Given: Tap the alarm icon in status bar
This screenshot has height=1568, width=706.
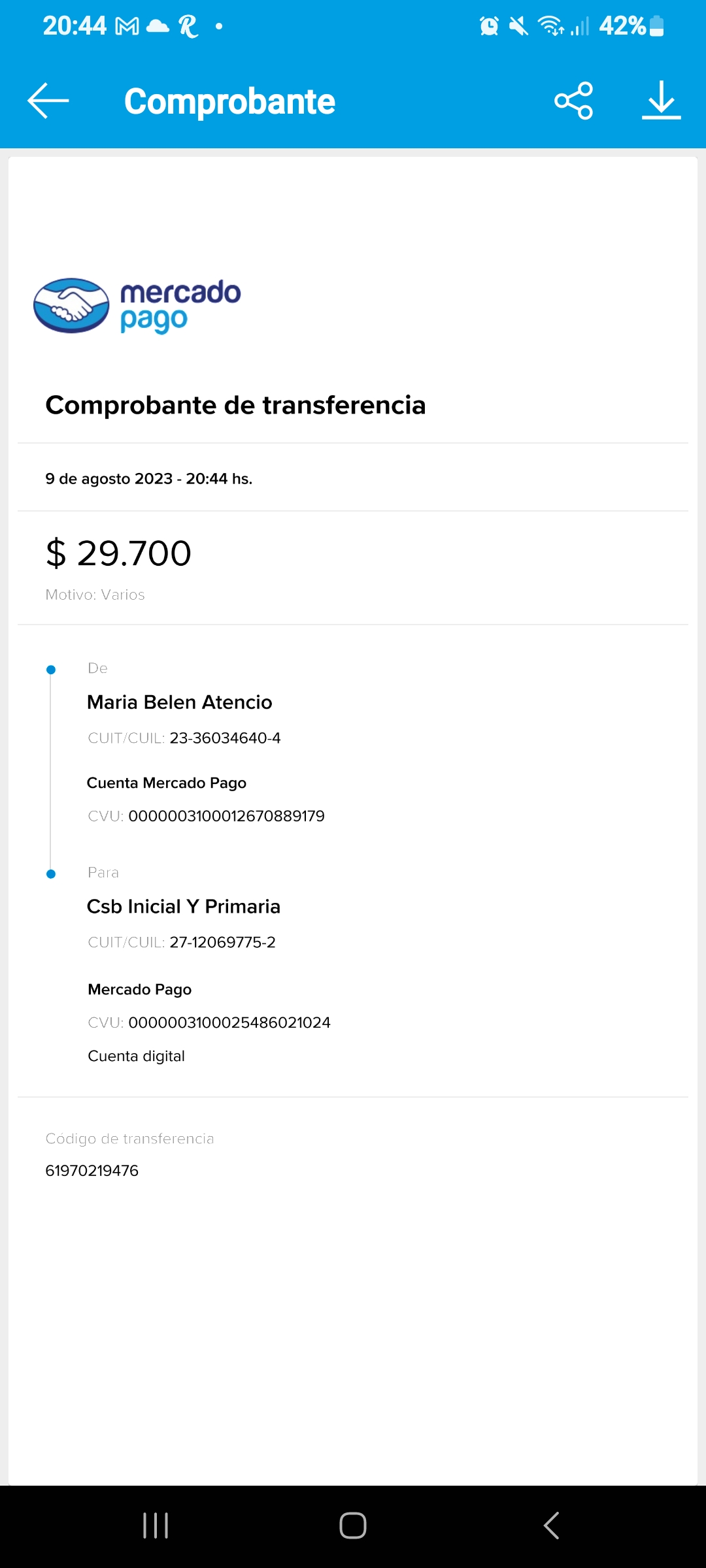Looking at the screenshot, I should (x=489, y=26).
